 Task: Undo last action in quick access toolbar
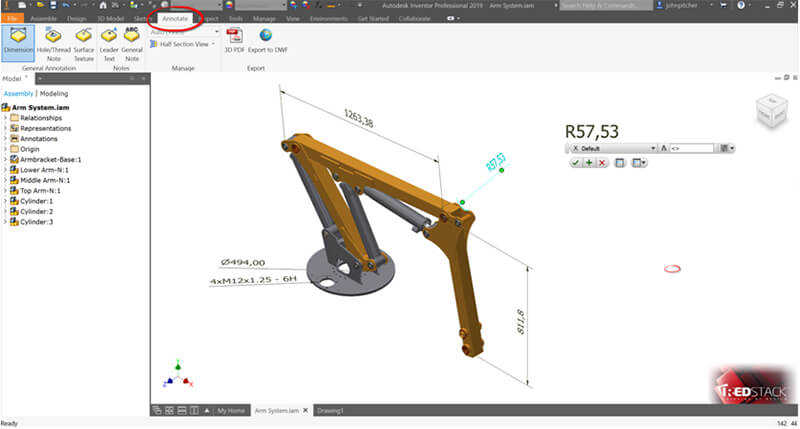pos(66,5)
